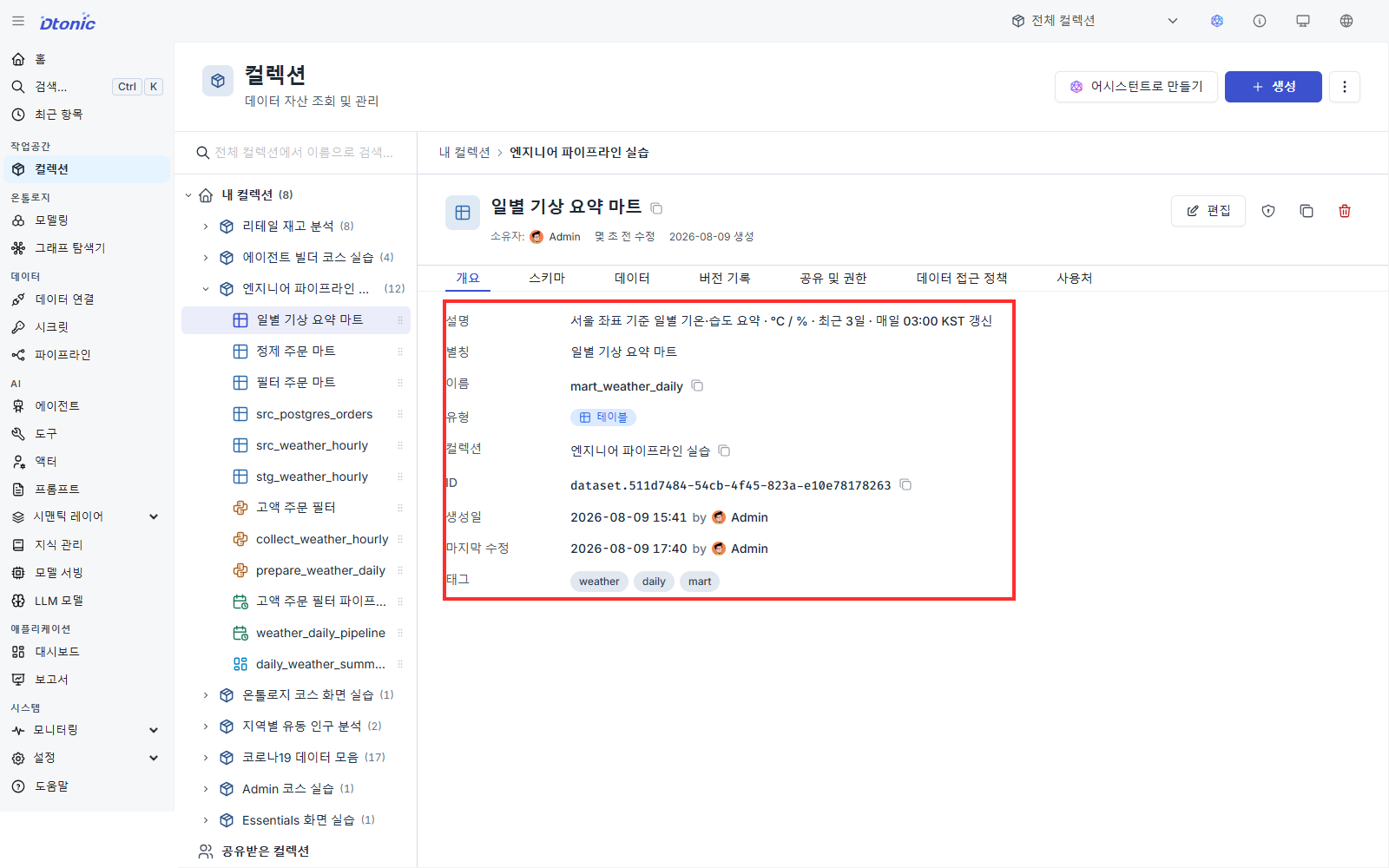The height and width of the screenshot is (868, 1389).
Task: Click the duplicate dataset icon beside shield
Action: 1307,211
